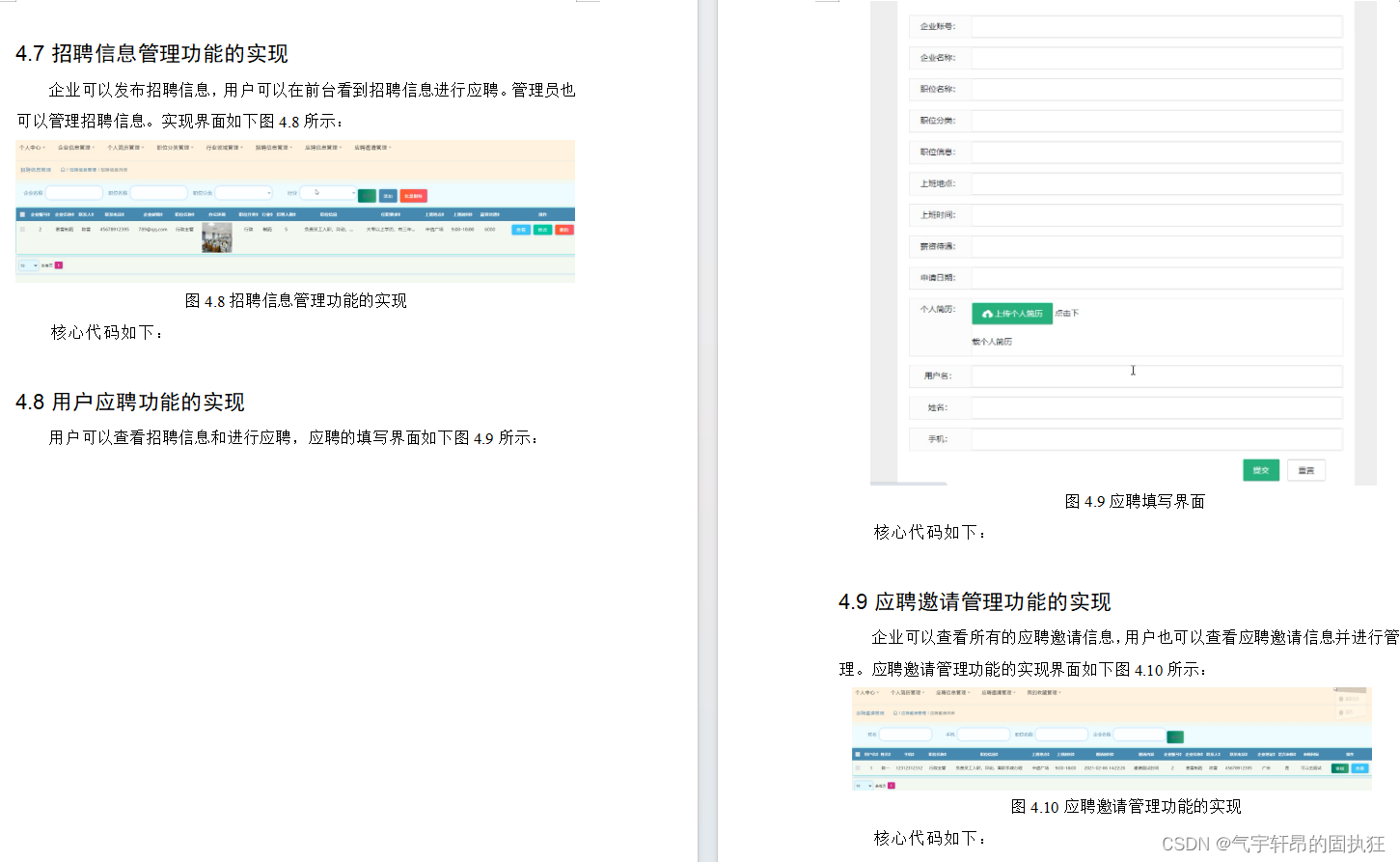This screenshot has width=1400, height=862.
Task: Click the 用户名 input field
Action: tap(1157, 375)
